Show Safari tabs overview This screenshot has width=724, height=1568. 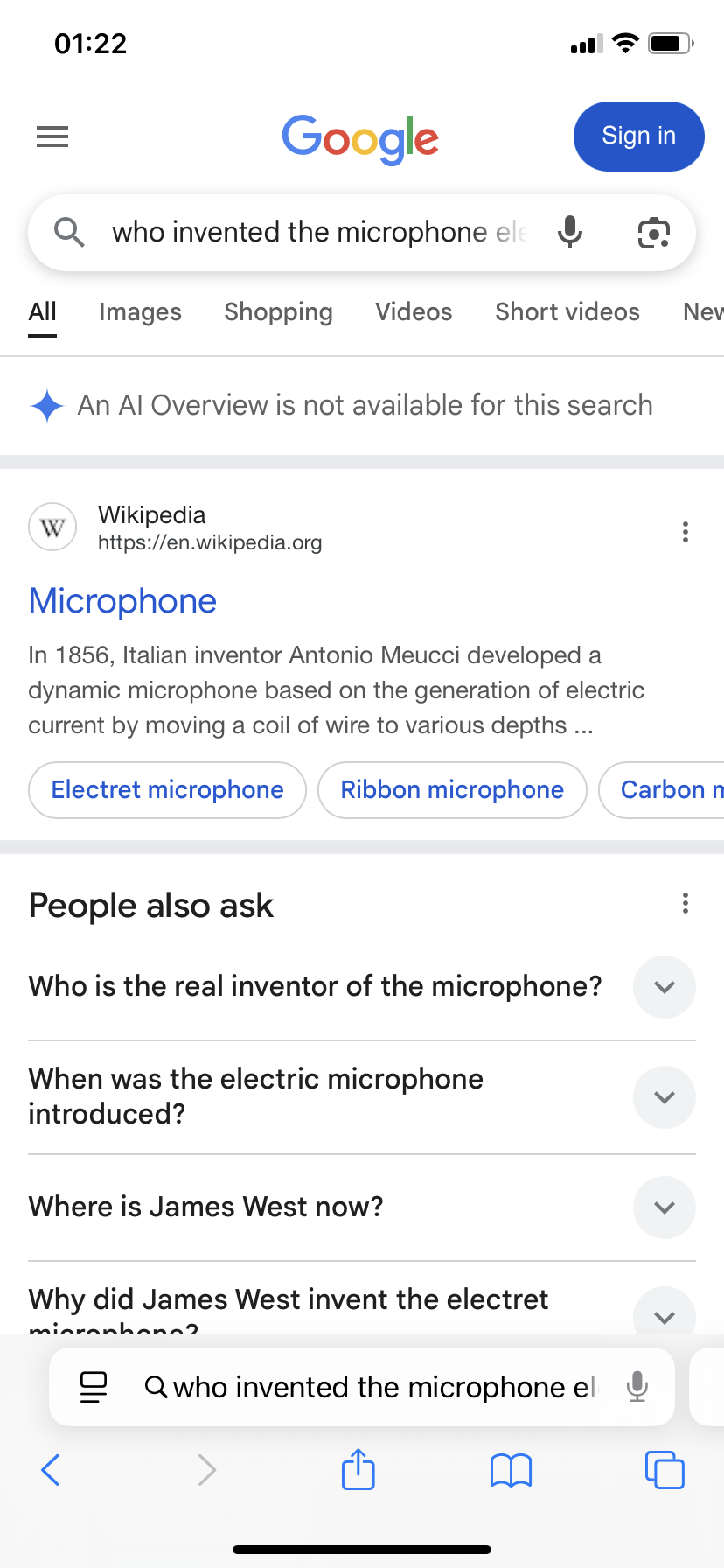click(665, 1469)
